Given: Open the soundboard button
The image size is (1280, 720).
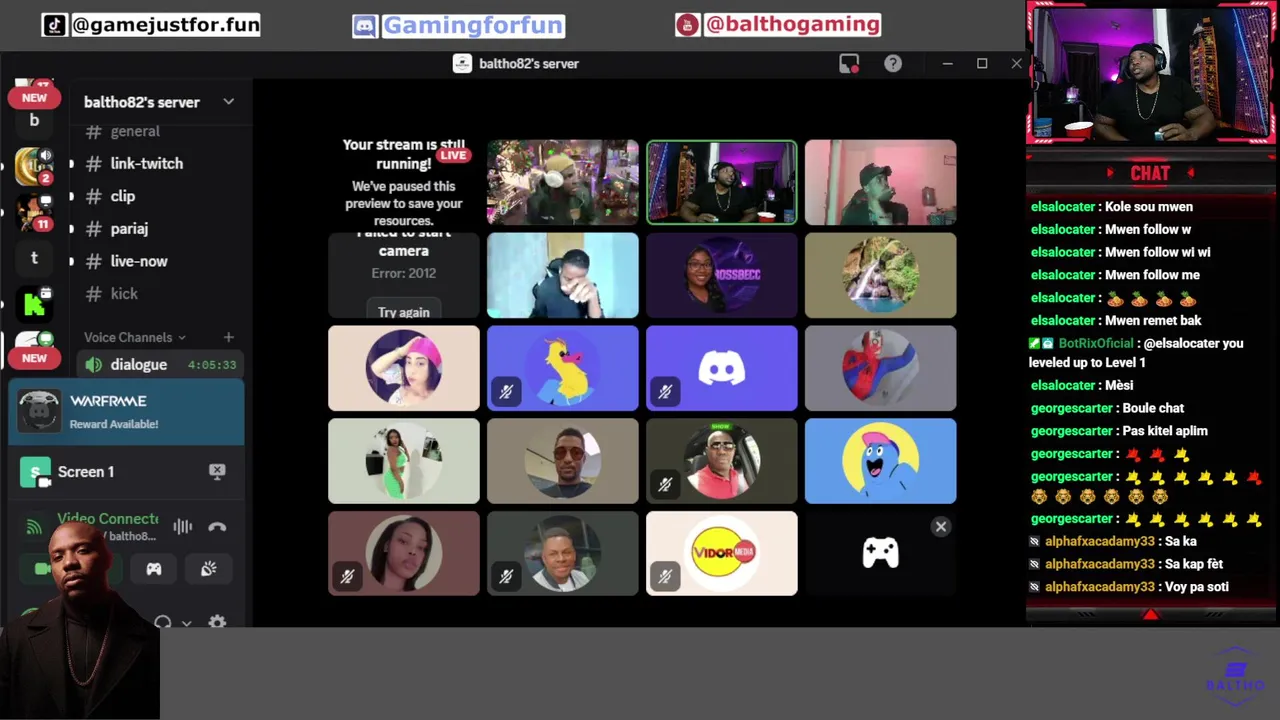Looking at the screenshot, I should 208,568.
